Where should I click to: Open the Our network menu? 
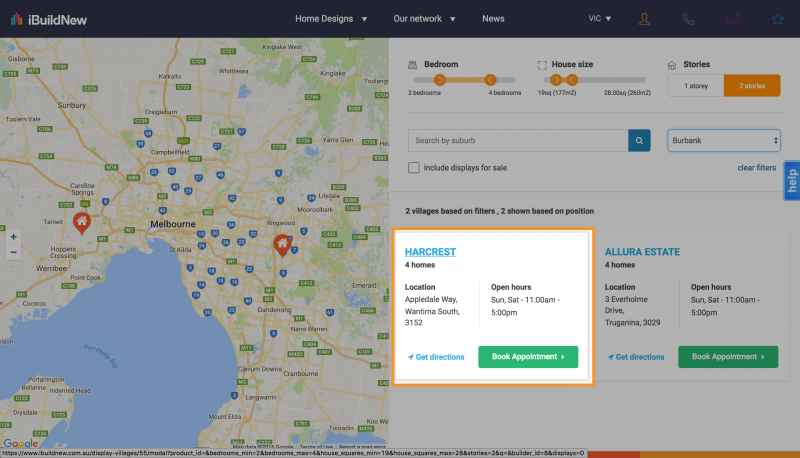click(x=424, y=19)
